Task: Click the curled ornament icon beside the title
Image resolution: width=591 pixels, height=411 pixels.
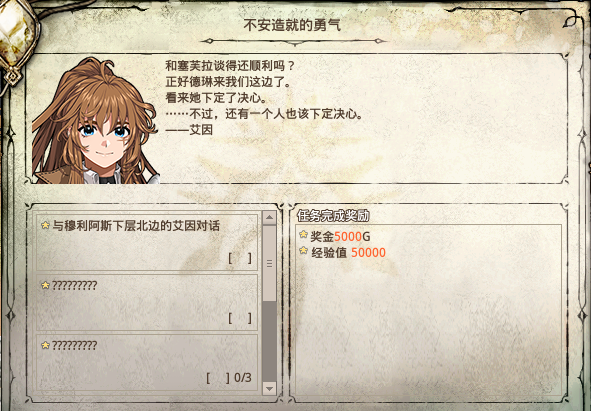Action: [570, 21]
